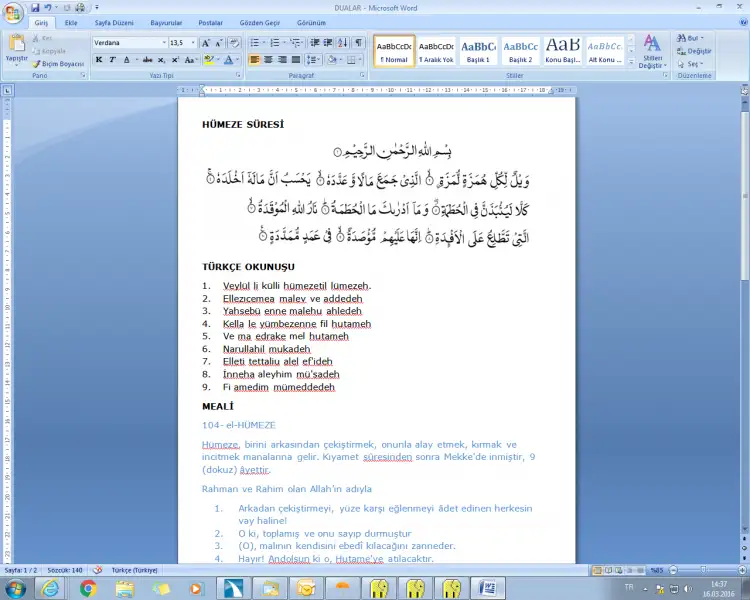This screenshot has height=600, width=750.
Task: Apply the Başlık 1 heading style
Action: pos(478,51)
